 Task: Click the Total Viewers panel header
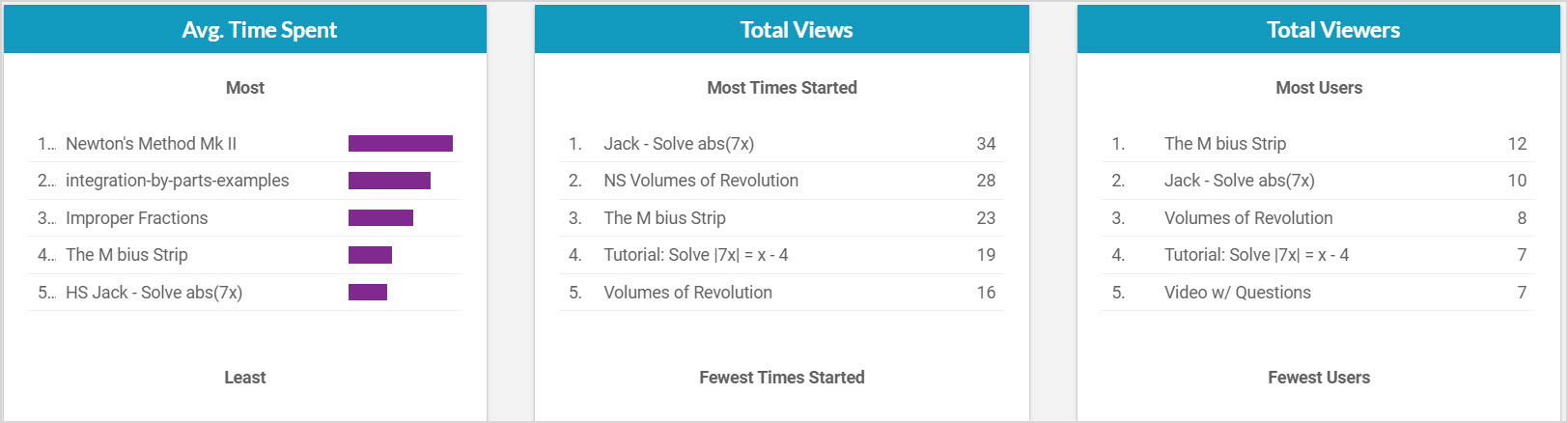pos(1332,30)
